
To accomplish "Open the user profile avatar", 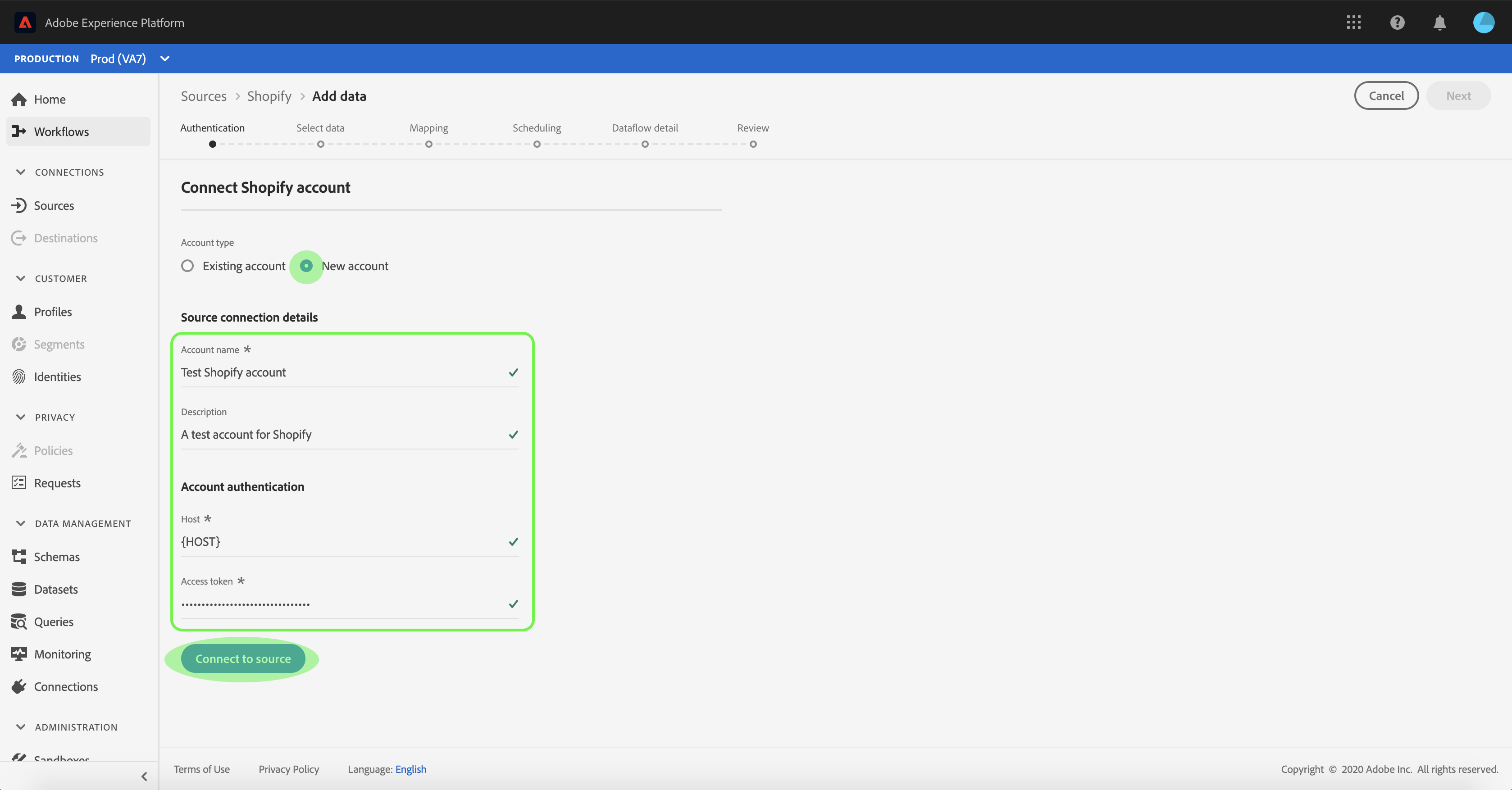I will [x=1483, y=23].
